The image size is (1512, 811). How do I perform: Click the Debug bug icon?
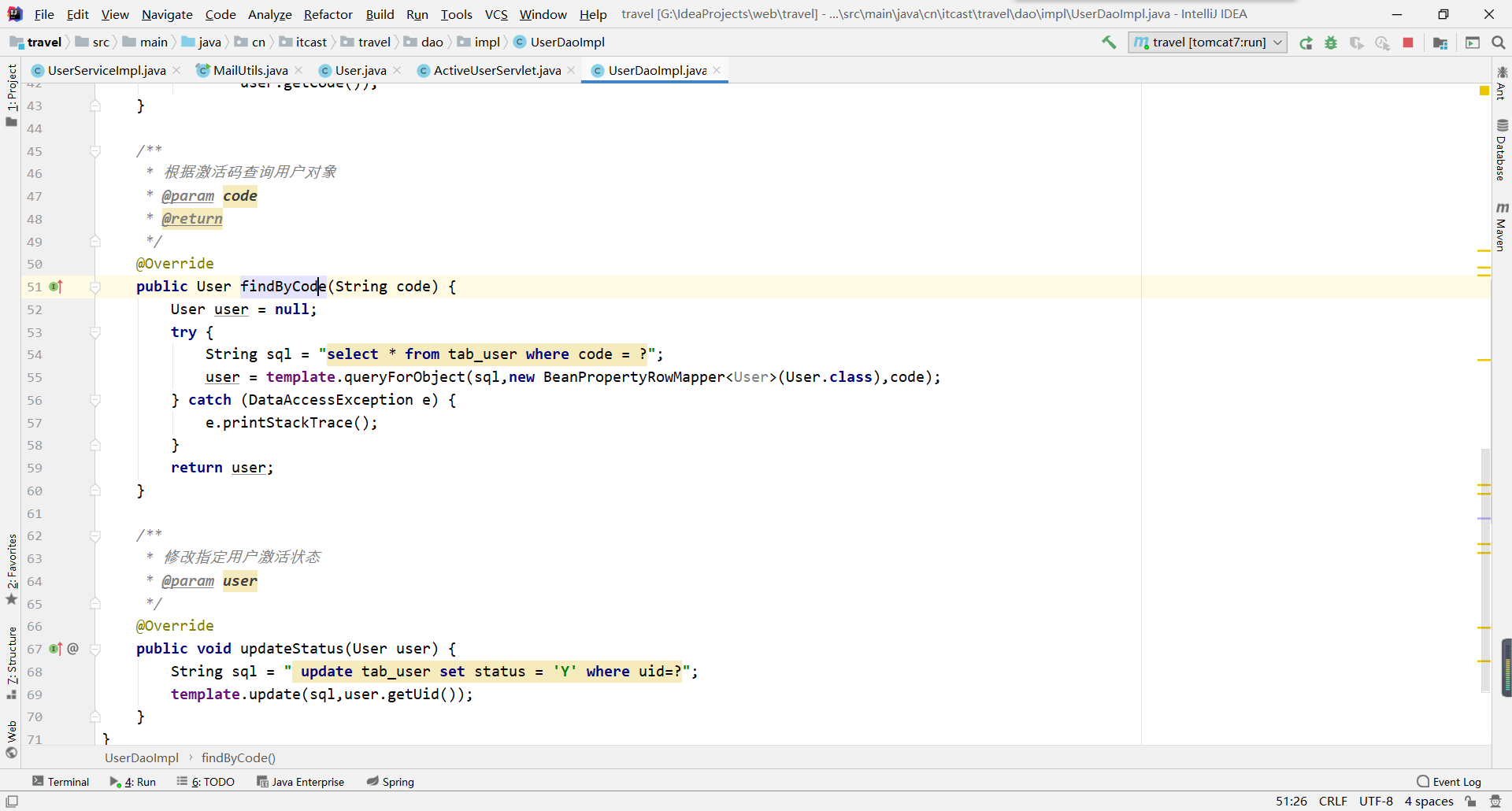(1331, 43)
